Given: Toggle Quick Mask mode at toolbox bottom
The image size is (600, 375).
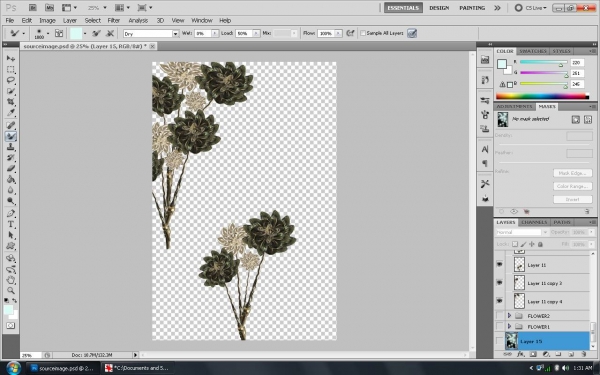Looking at the screenshot, I should 11,325.
